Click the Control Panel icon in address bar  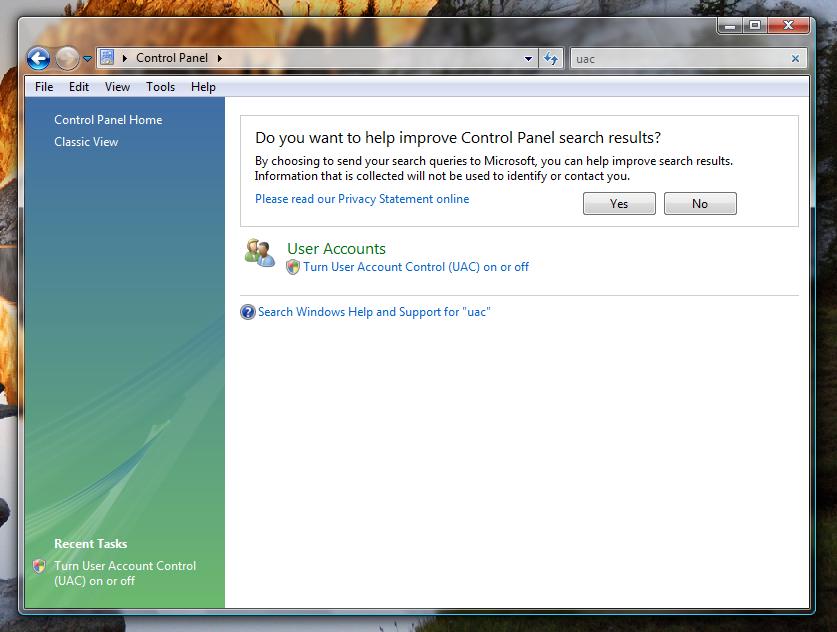(107, 58)
